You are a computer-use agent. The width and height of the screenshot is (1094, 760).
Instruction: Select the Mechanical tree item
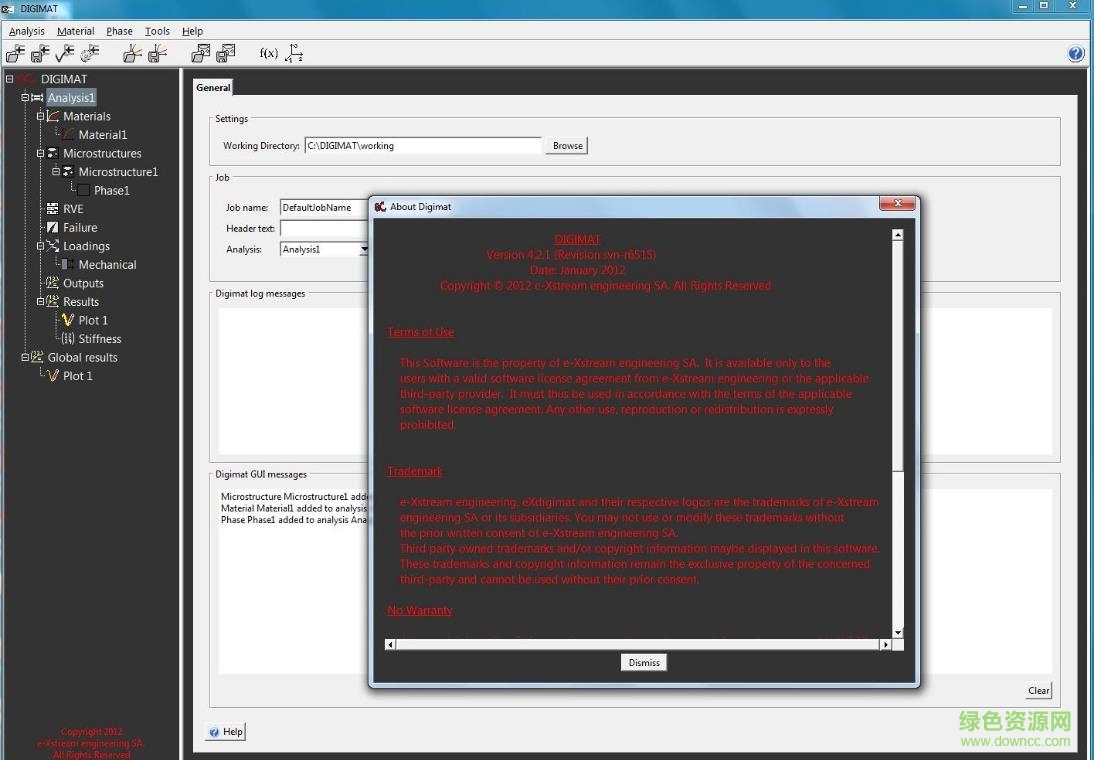click(107, 264)
